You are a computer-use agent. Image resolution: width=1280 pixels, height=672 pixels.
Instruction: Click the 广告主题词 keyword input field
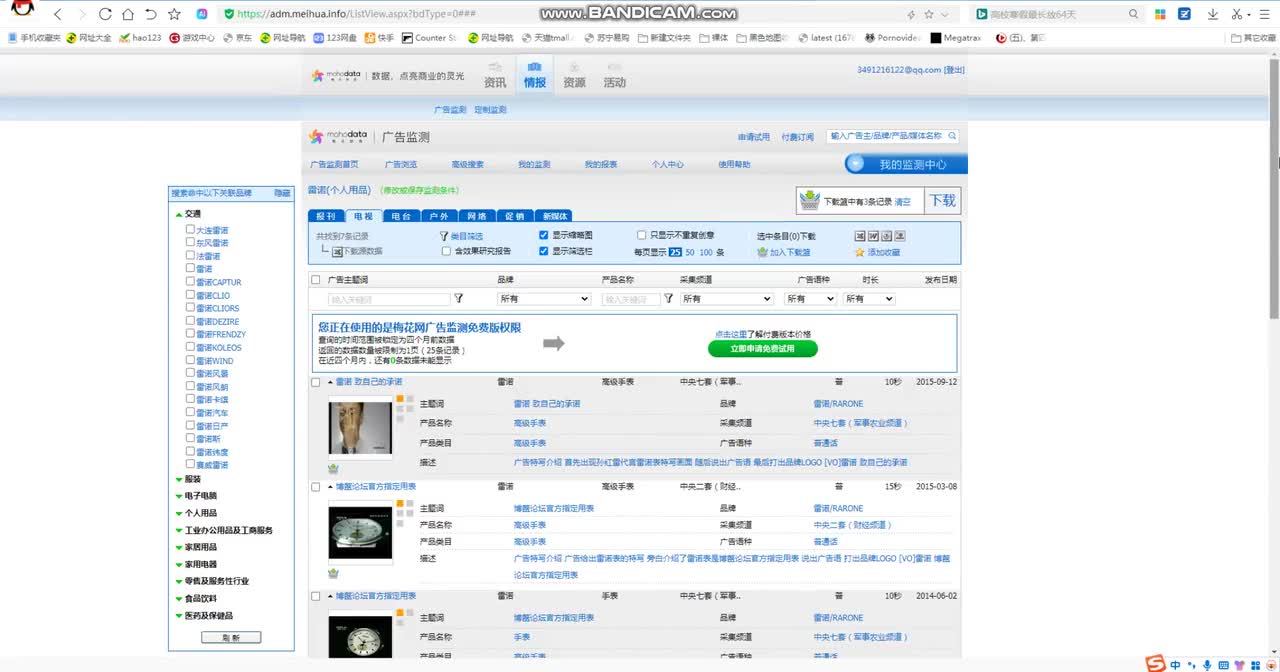(x=389, y=299)
